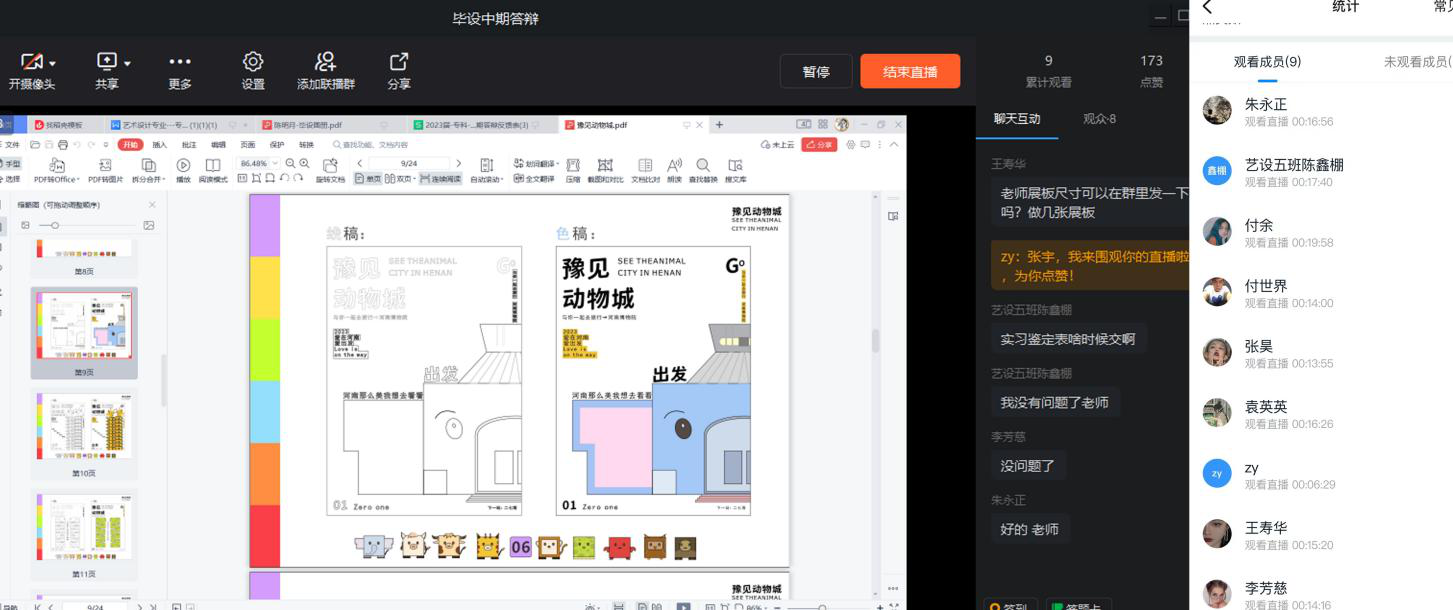The height and width of the screenshot is (610, 1453).
Task: Toggle 连续阅读 continuous reading mode
Action: (439, 179)
